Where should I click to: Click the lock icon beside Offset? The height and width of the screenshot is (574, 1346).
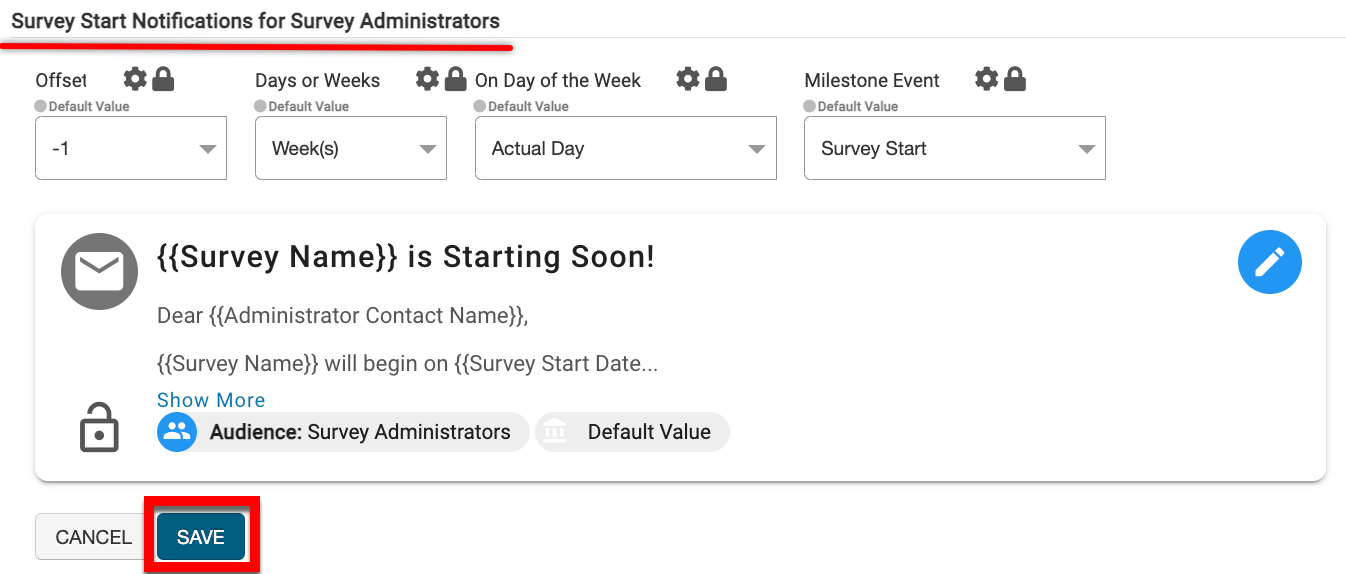pos(162,79)
